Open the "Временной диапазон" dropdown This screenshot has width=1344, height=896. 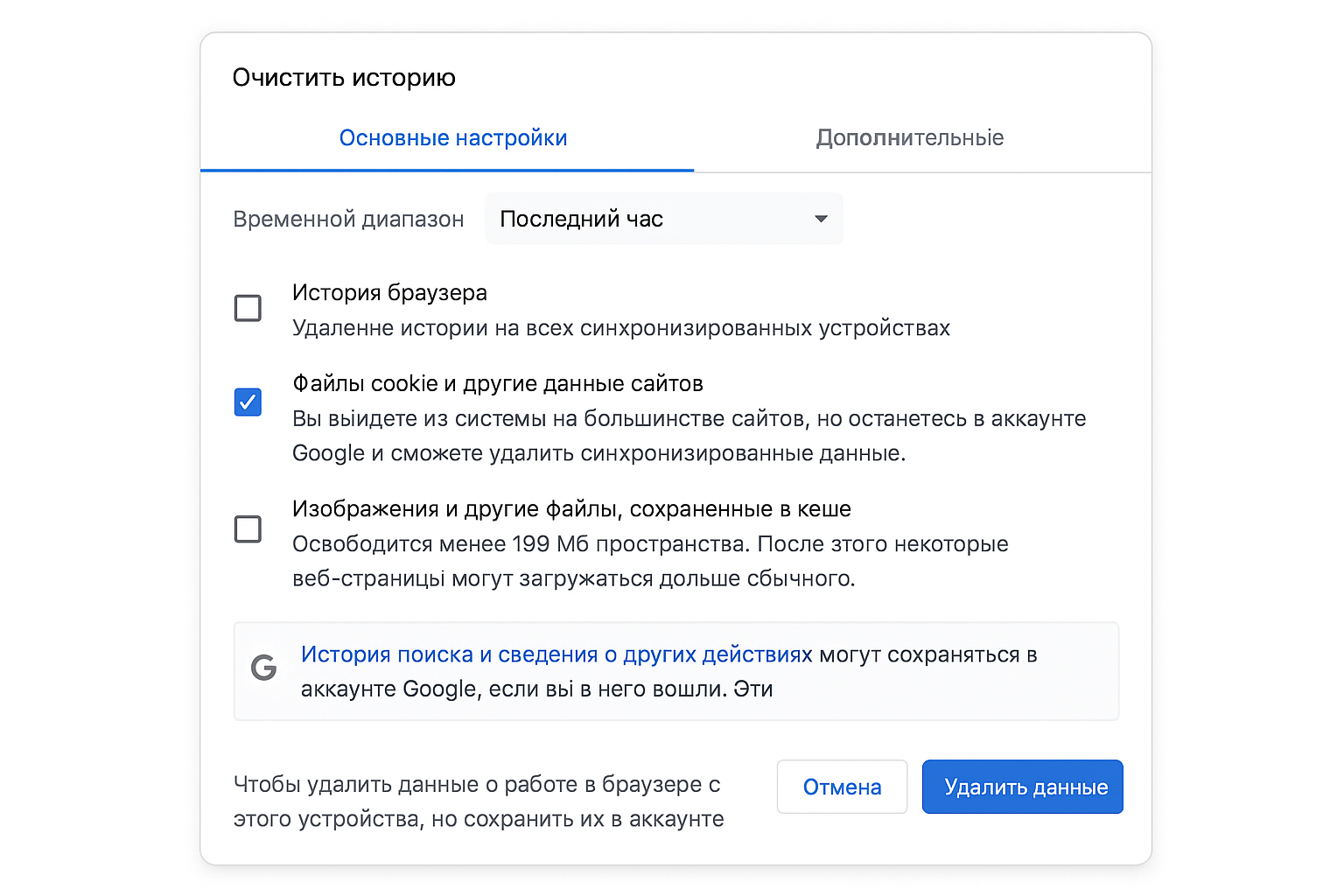pos(663,219)
